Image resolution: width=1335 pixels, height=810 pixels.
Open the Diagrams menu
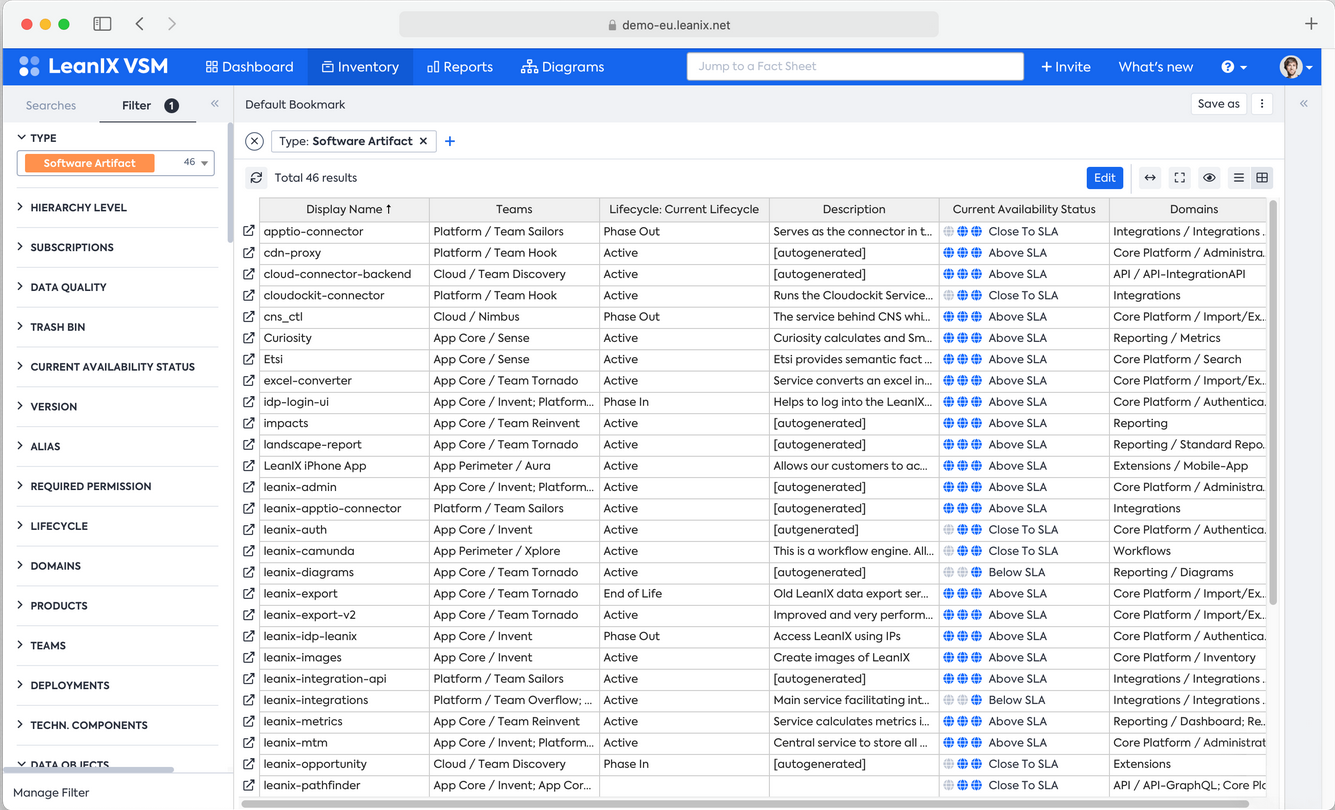pyautogui.click(x=563, y=67)
